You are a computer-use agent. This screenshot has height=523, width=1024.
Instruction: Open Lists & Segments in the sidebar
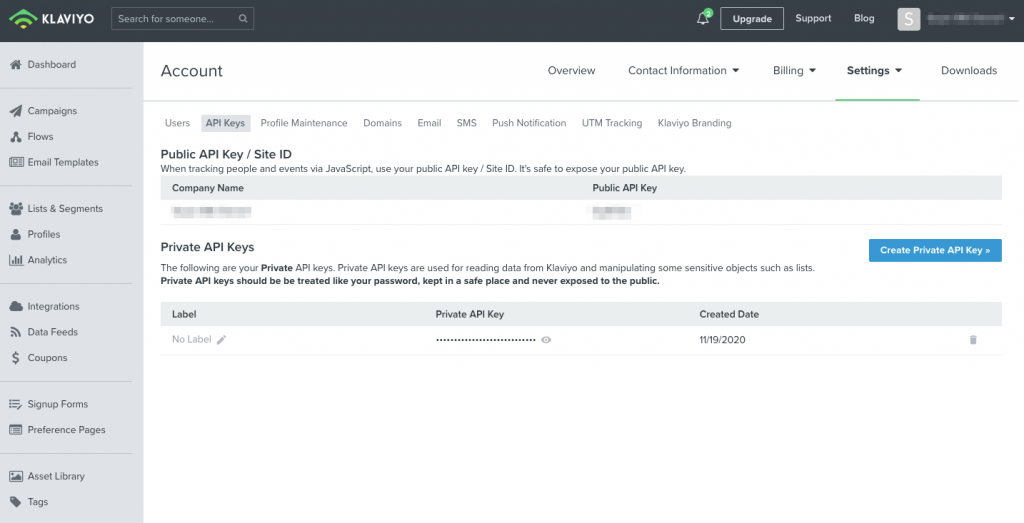pos(65,208)
